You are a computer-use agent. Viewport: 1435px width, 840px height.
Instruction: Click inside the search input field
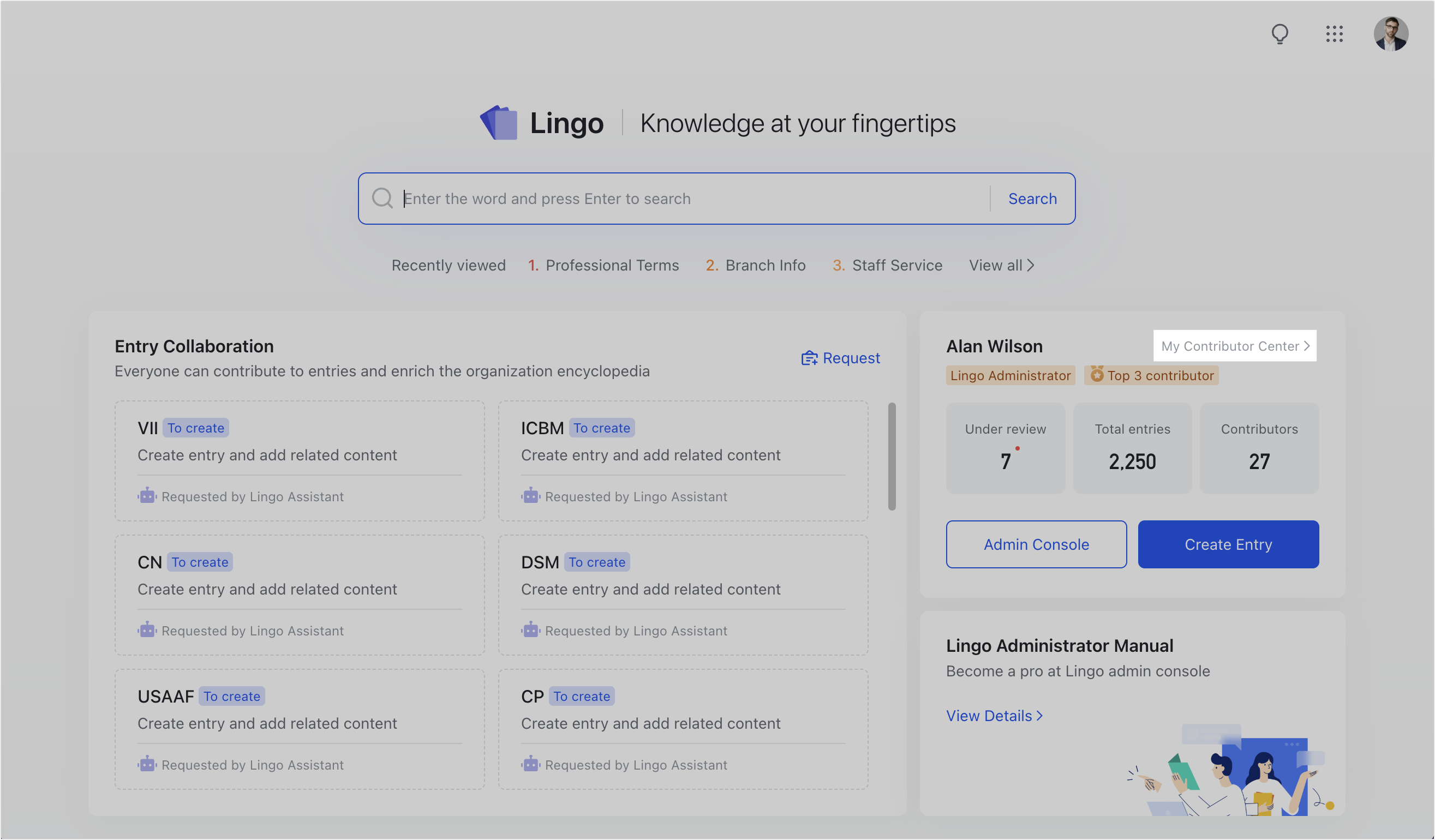[655, 198]
